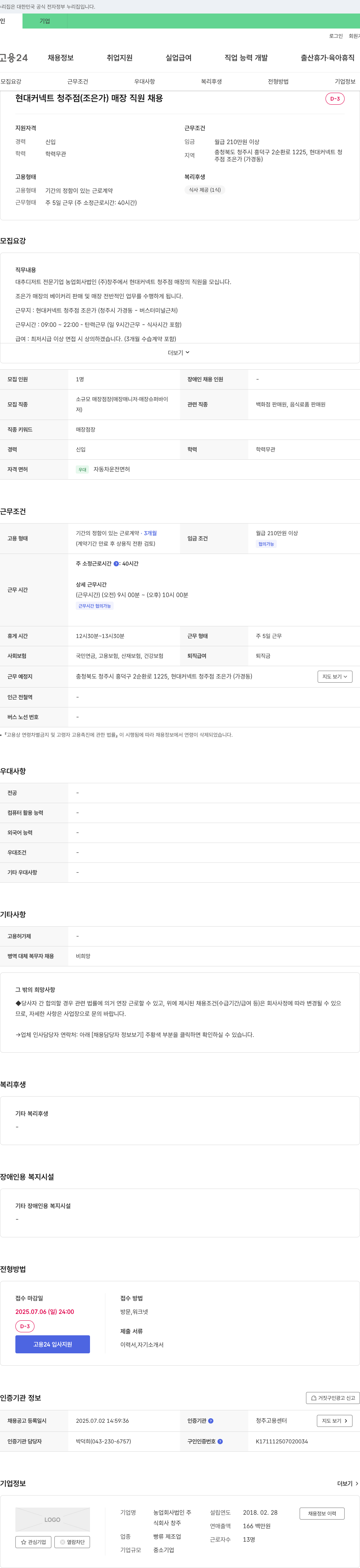The width and height of the screenshot is (360, 1568).
Task: Click the blue 3개월 contract period text
Action: (150, 533)
